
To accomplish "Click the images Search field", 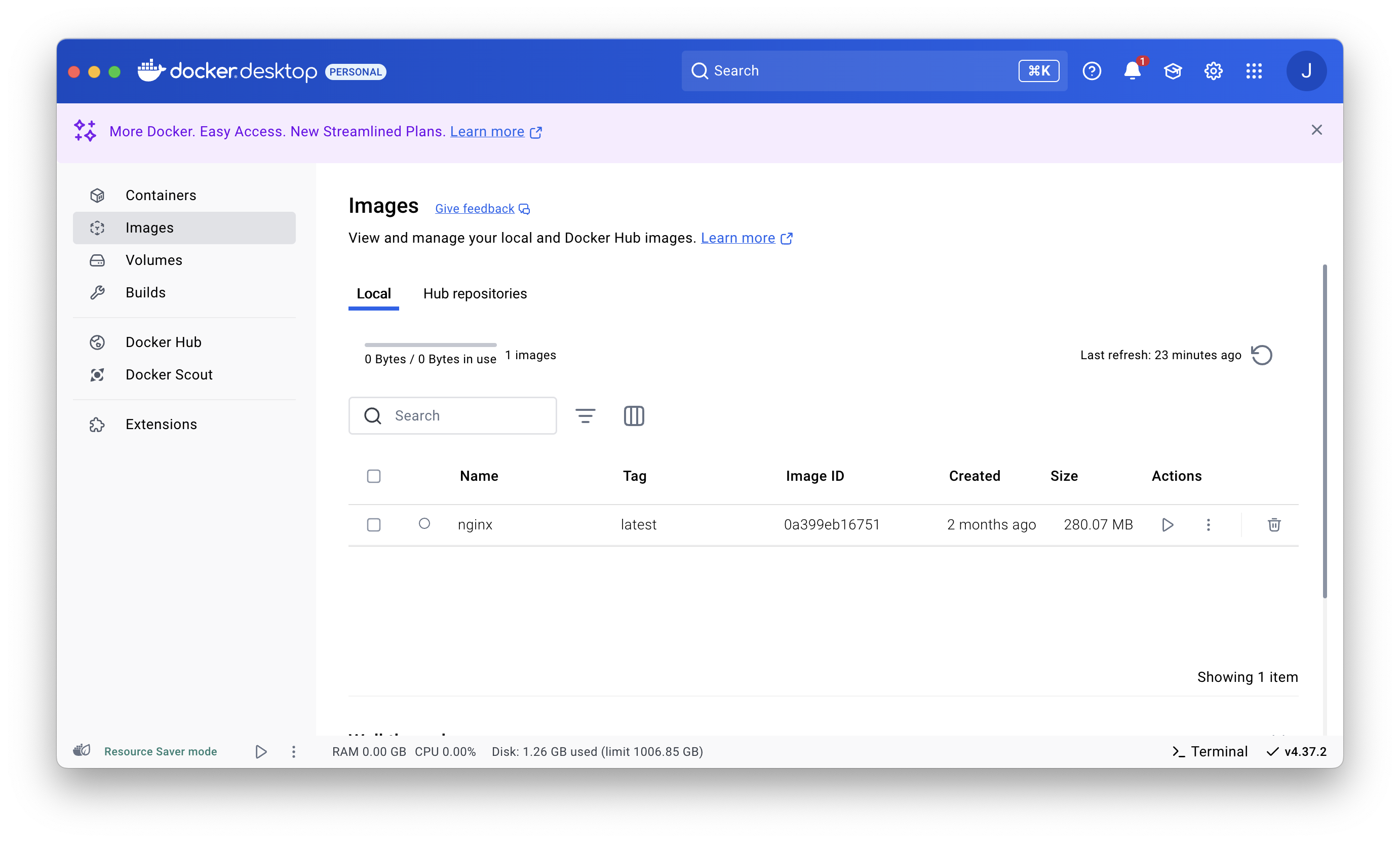I will click(x=453, y=416).
